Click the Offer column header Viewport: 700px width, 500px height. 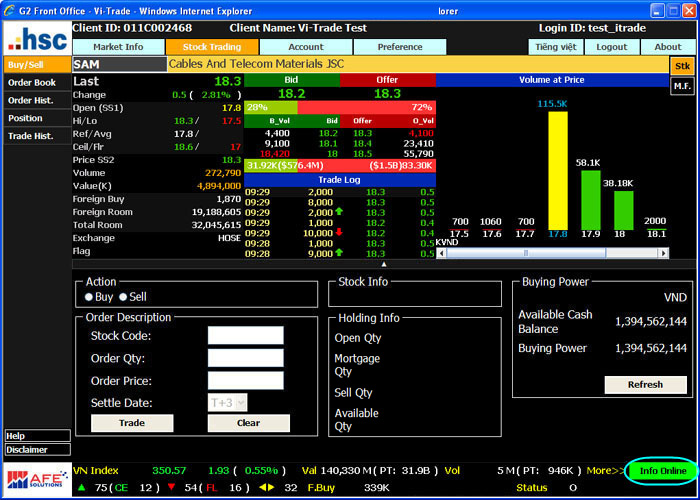tap(387, 80)
